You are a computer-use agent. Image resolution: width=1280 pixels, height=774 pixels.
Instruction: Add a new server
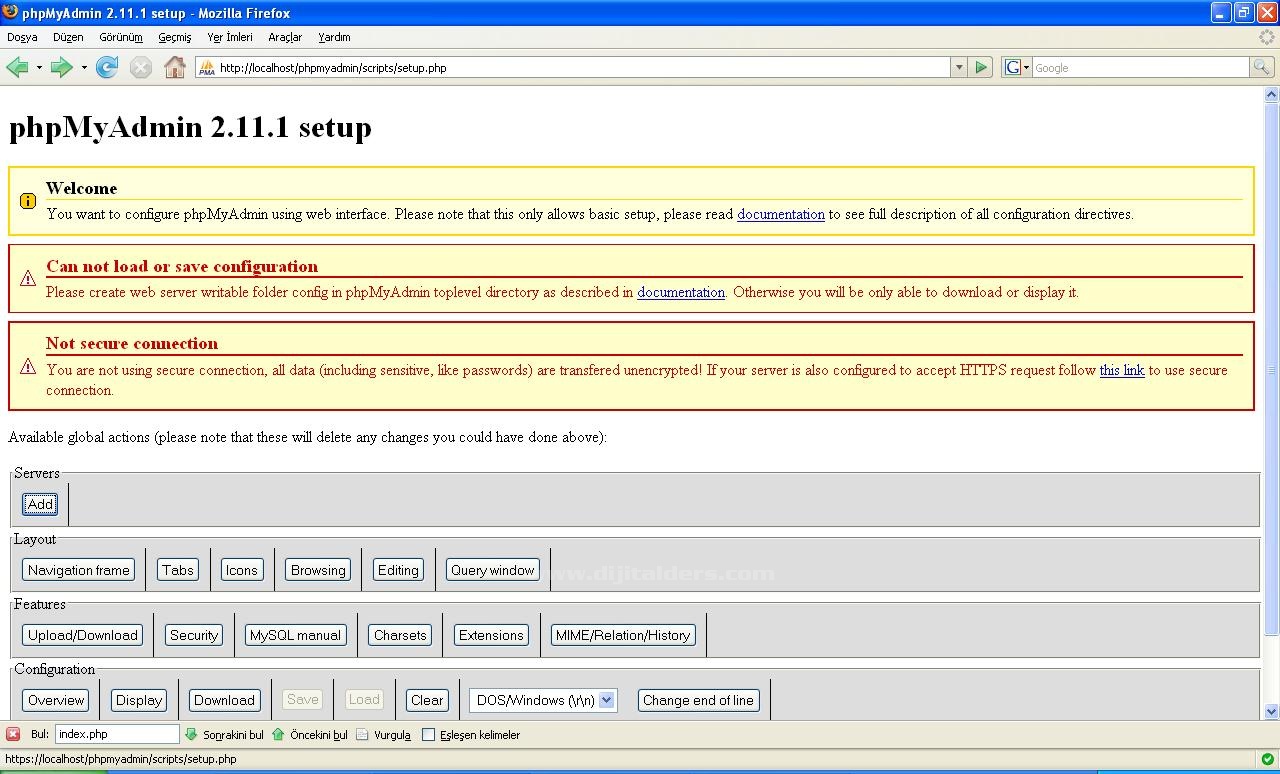(x=39, y=504)
